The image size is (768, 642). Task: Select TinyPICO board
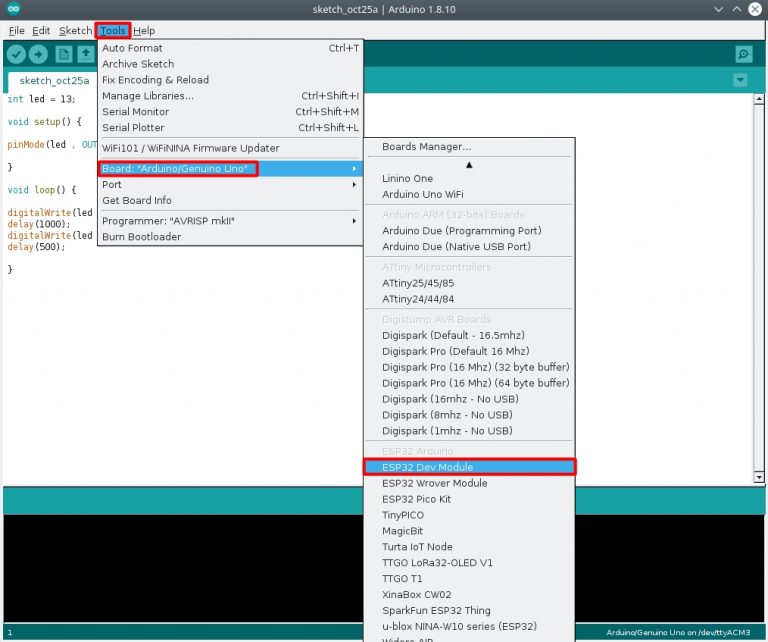tap(469, 515)
